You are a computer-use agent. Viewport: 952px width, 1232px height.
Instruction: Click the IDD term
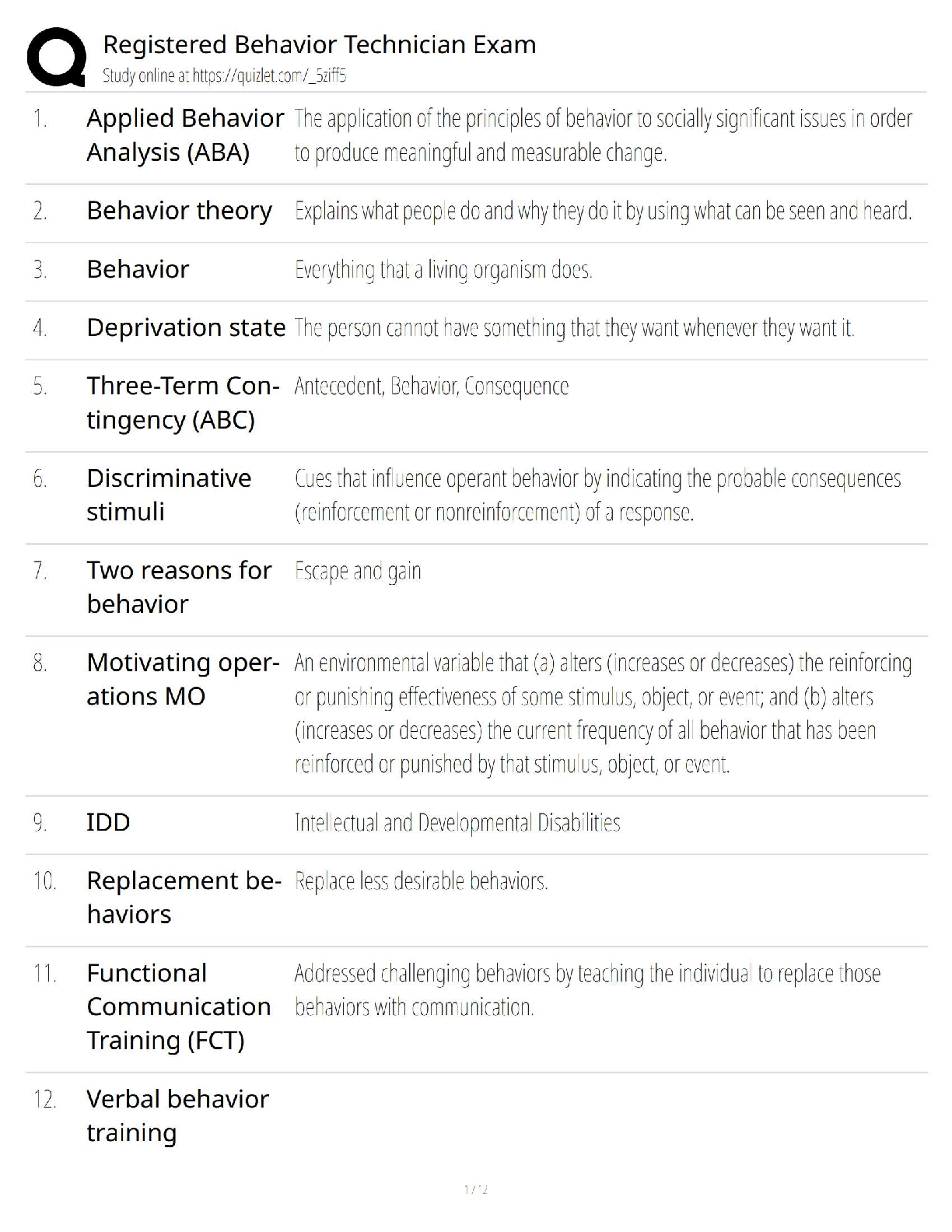(108, 822)
